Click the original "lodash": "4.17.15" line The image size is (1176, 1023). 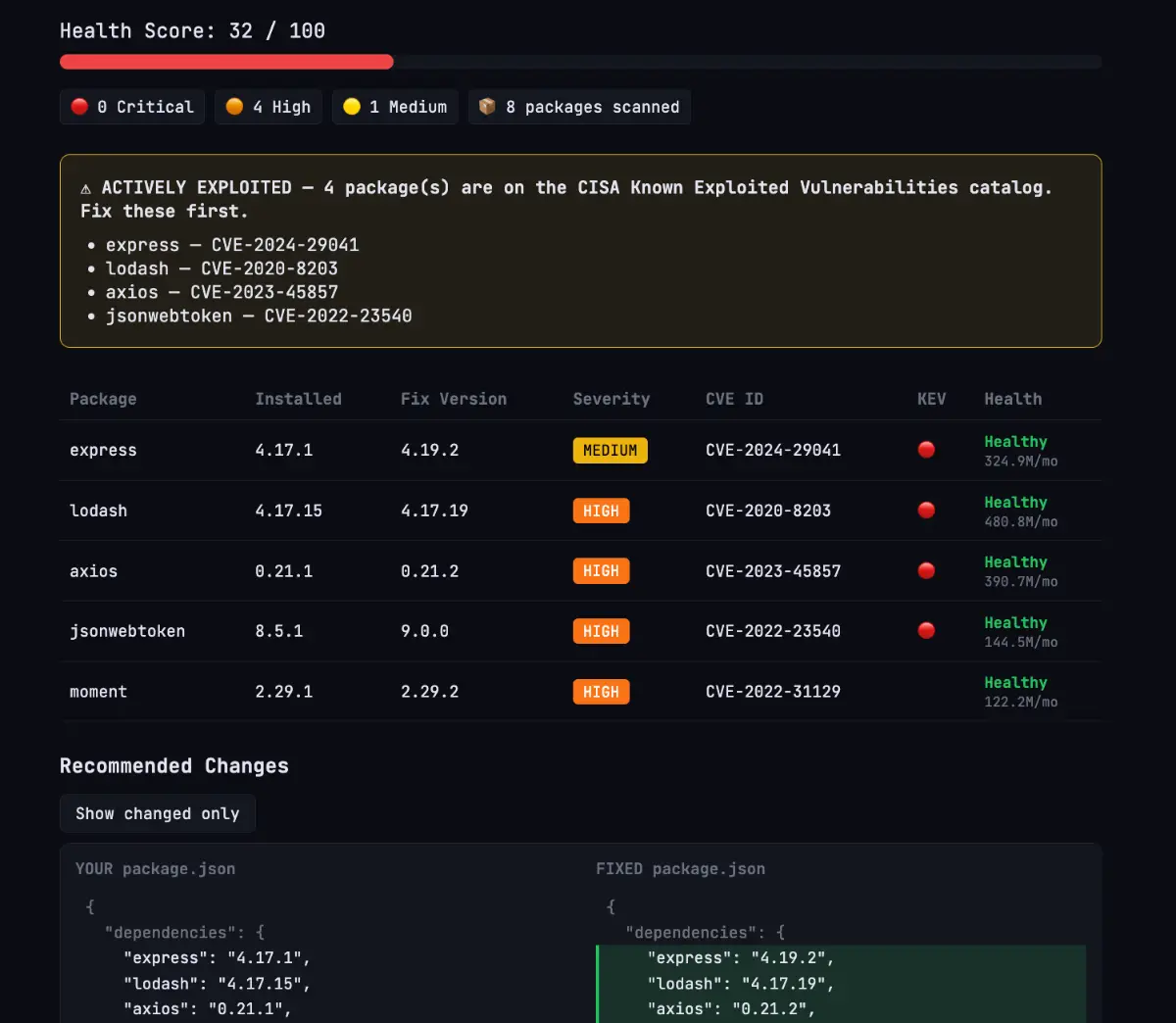[x=217, y=984]
